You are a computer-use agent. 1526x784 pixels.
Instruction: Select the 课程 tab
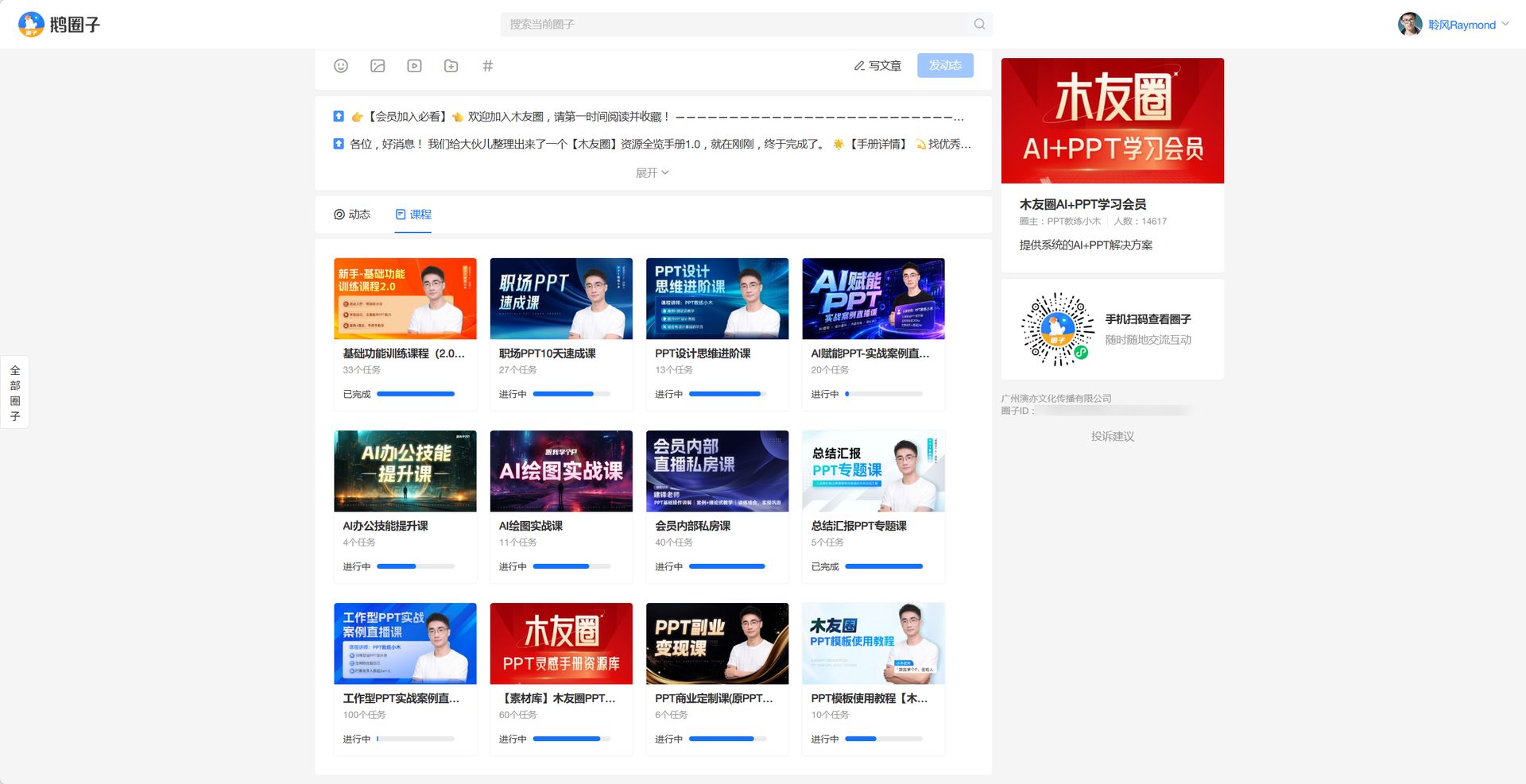(x=413, y=214)
